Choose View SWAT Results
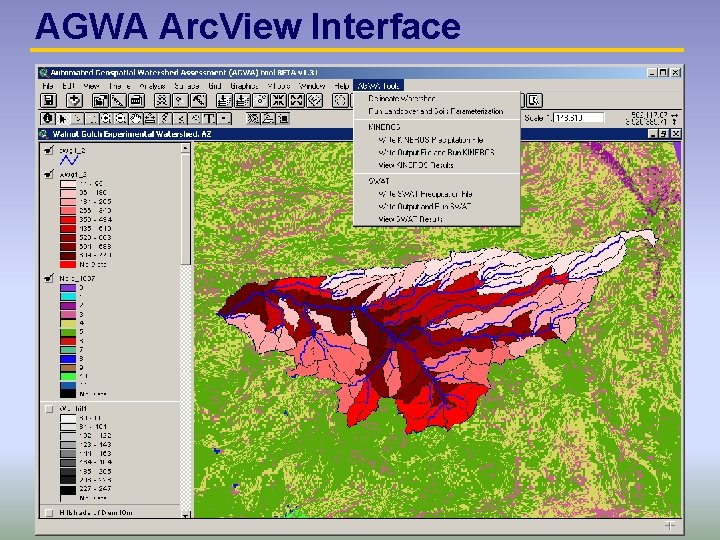This screenshot has width=720, height=540. 437,219
